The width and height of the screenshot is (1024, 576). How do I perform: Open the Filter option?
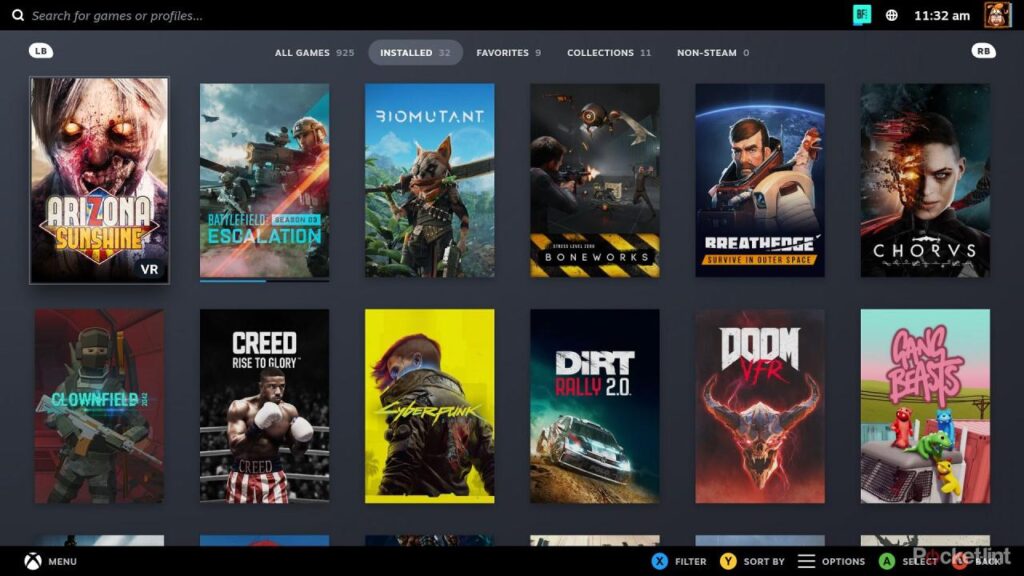tap(691, 562)
